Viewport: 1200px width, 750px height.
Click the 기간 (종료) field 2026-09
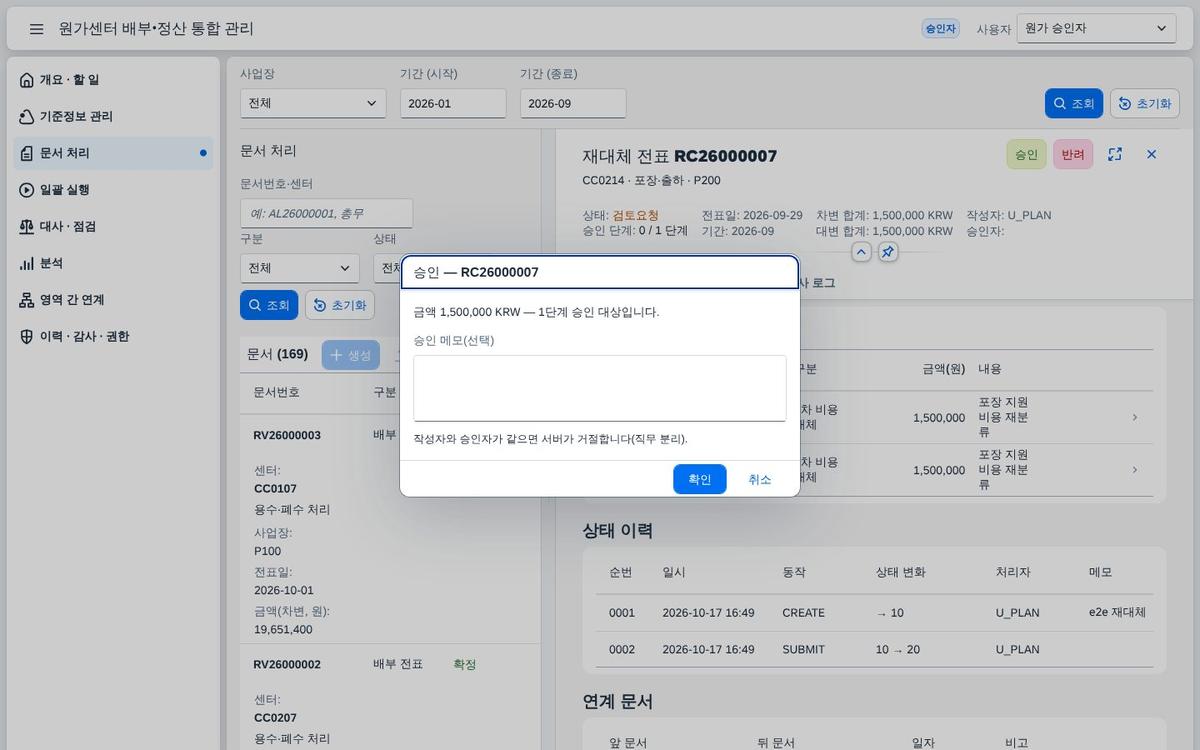coord(573,103)
